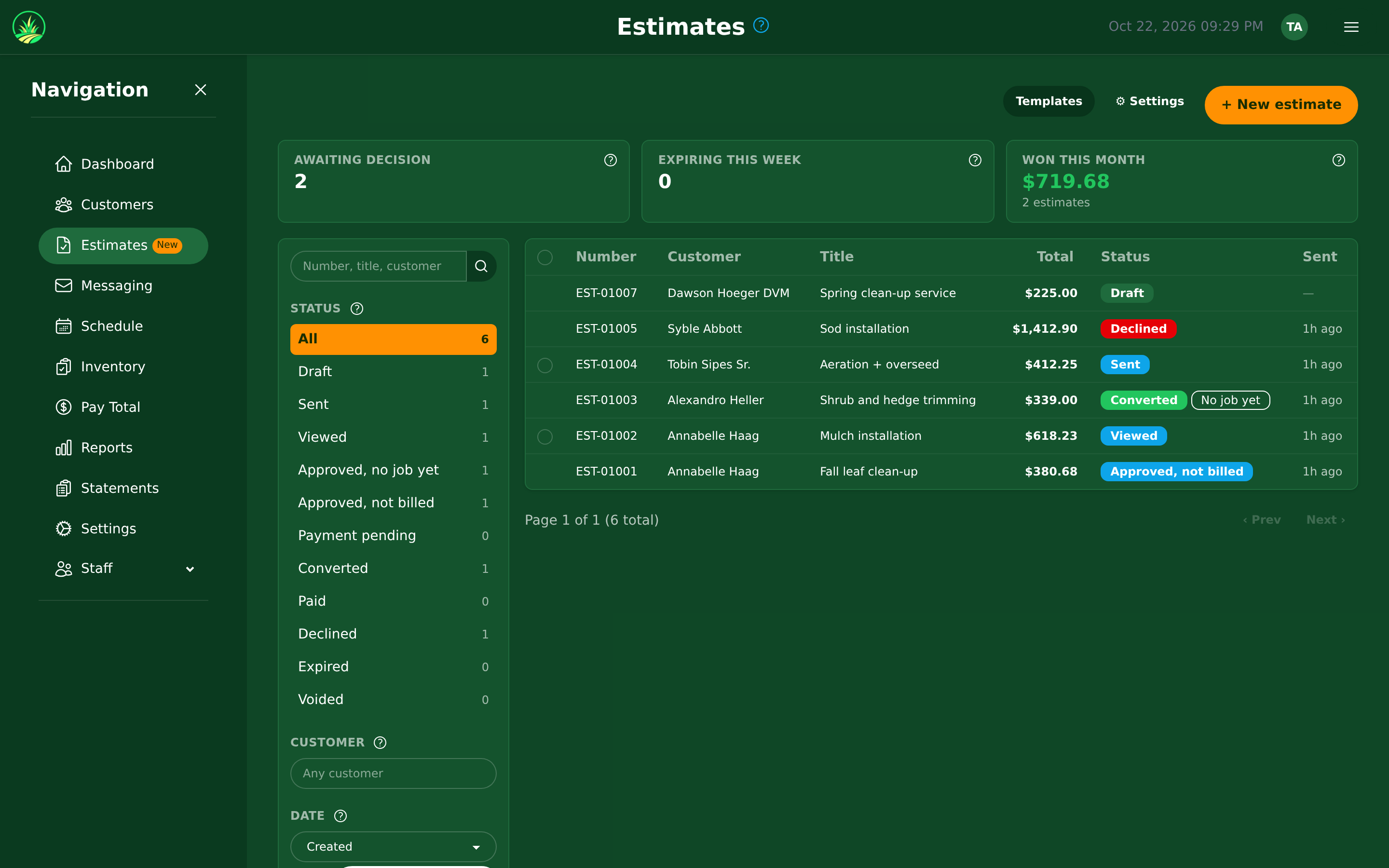Open Pay Total in navigation
Screen dimensions: 1389x868
point(123,407)
